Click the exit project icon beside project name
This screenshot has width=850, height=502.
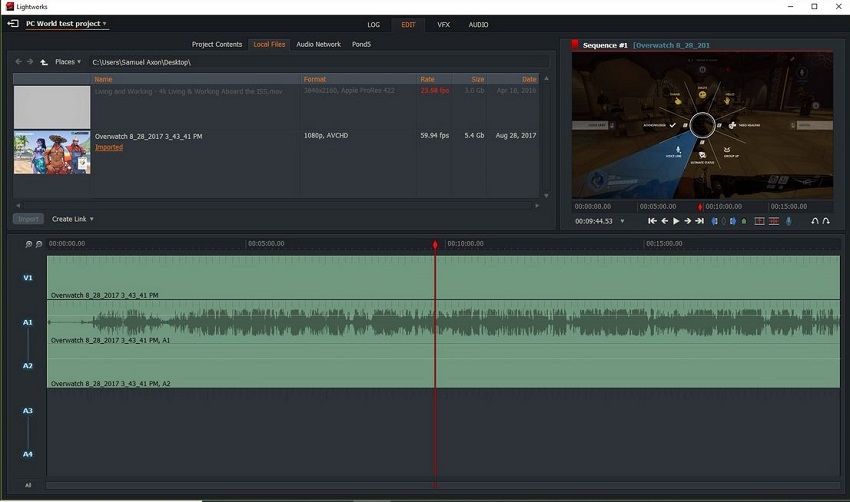[x=13, y=23]
